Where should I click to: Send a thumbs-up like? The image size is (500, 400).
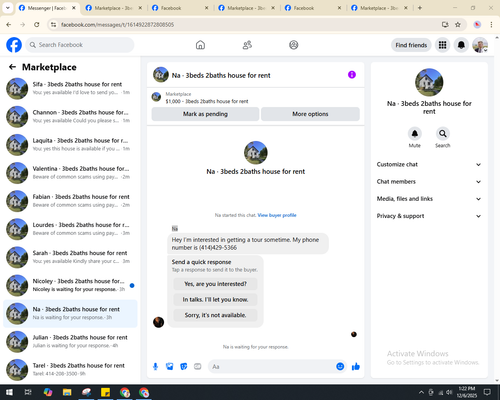point(356,367)
